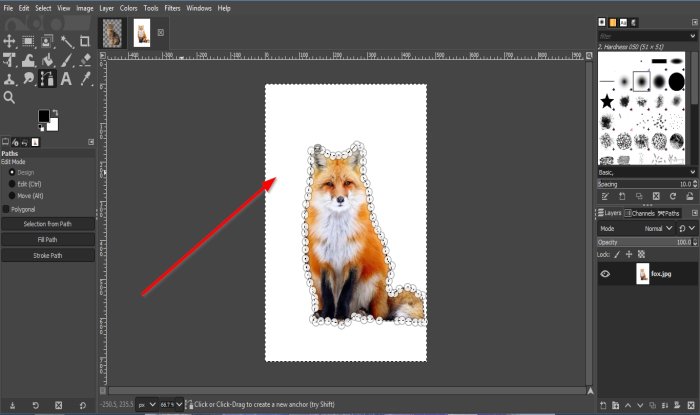
Task: Click the Selection from Path button
Action: point(48,224)
